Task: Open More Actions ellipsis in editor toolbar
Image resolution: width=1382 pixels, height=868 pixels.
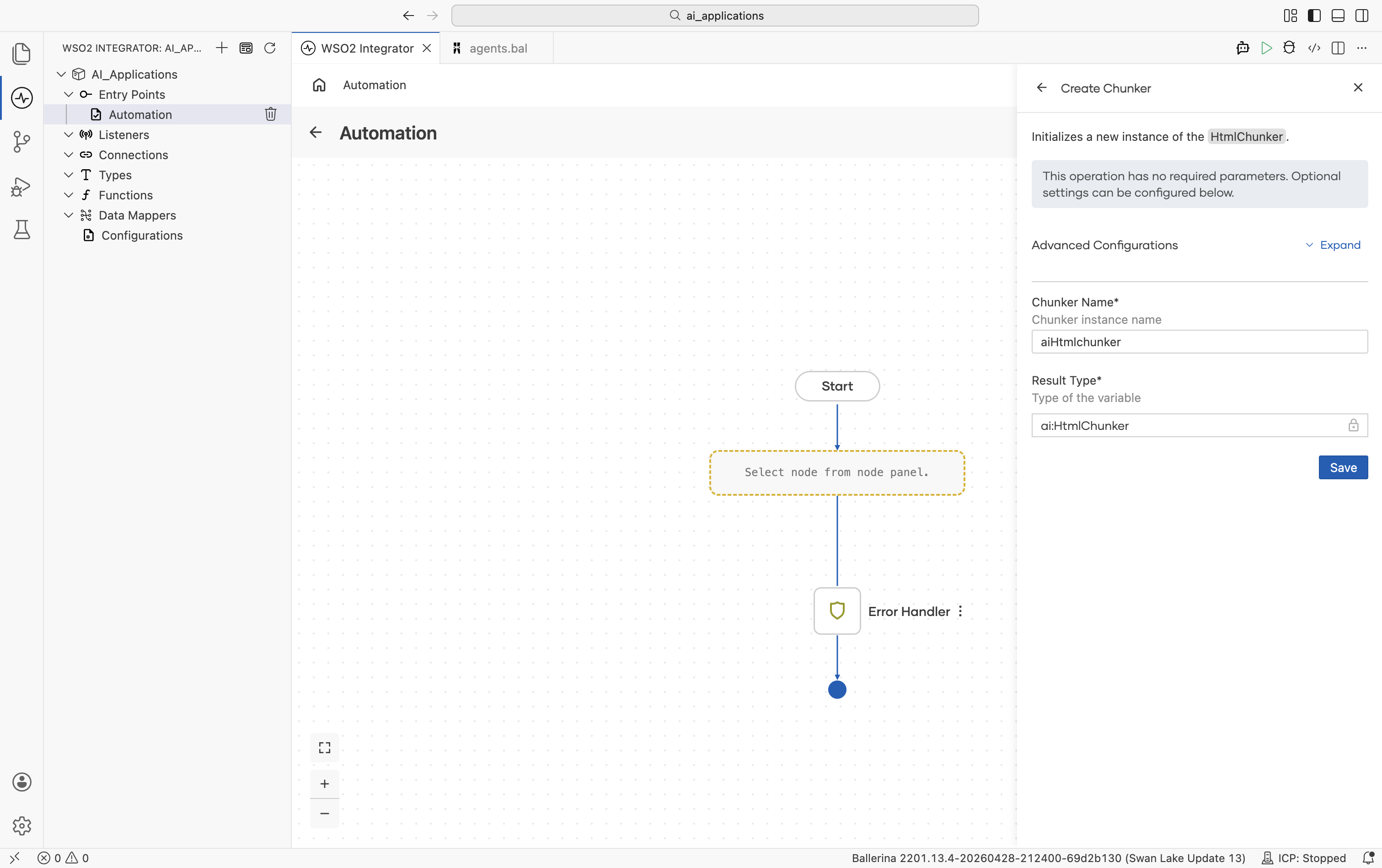Action: (x=1362, y=48)
